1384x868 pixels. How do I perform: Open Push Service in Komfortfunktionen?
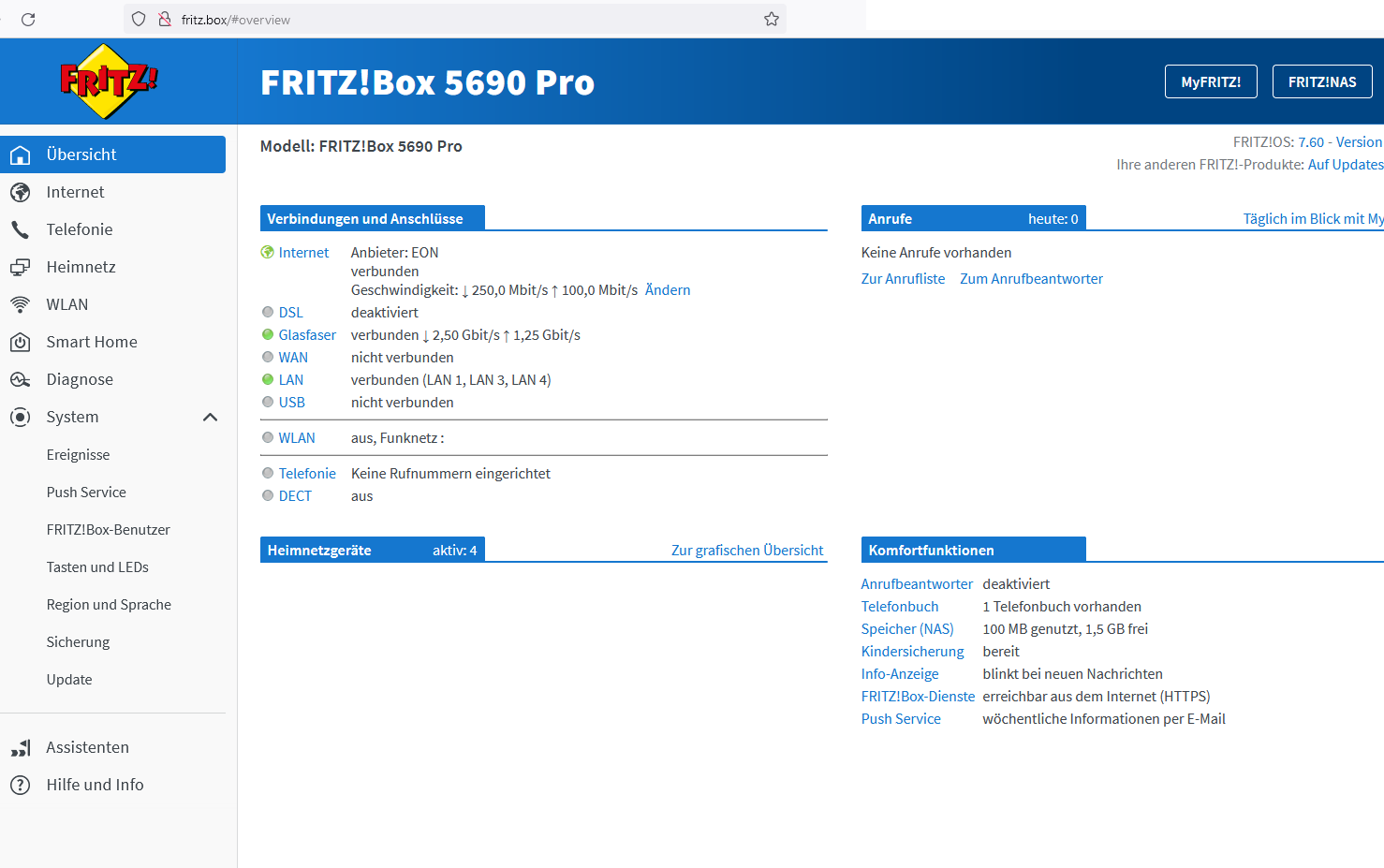coord(902,719)
